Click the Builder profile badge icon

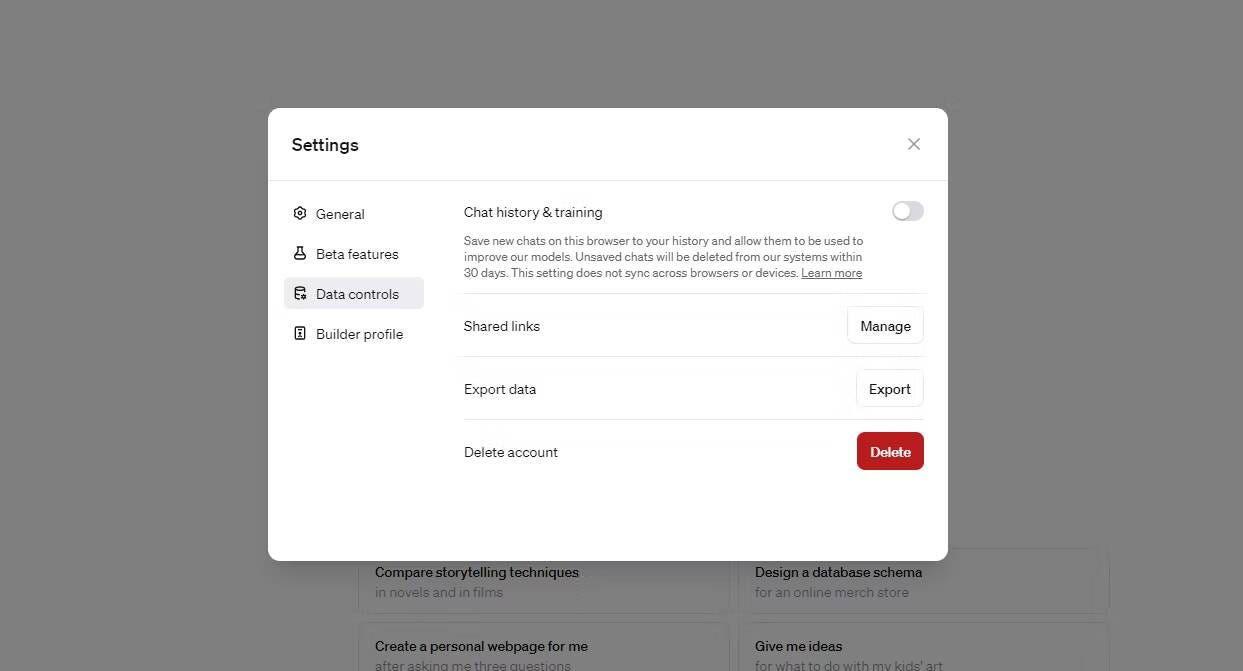(300, 334)
